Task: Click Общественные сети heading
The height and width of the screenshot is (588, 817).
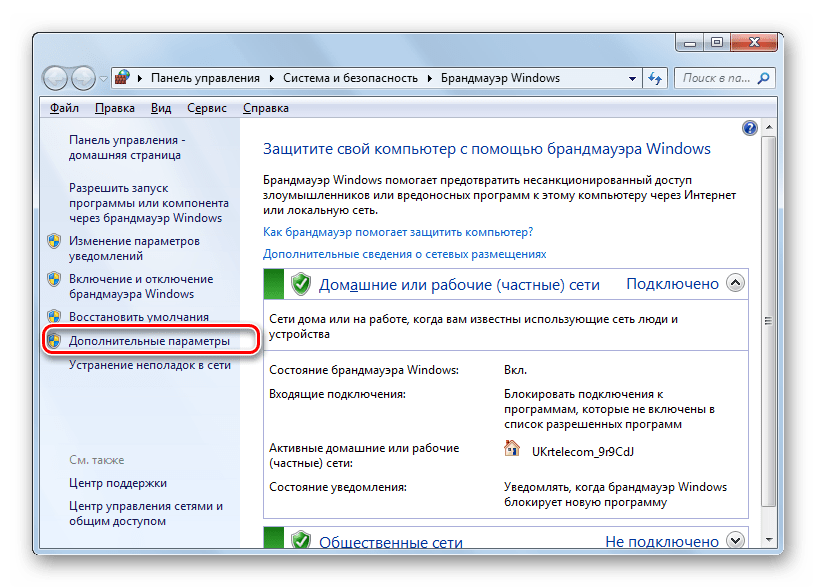Action: [391, 542]
